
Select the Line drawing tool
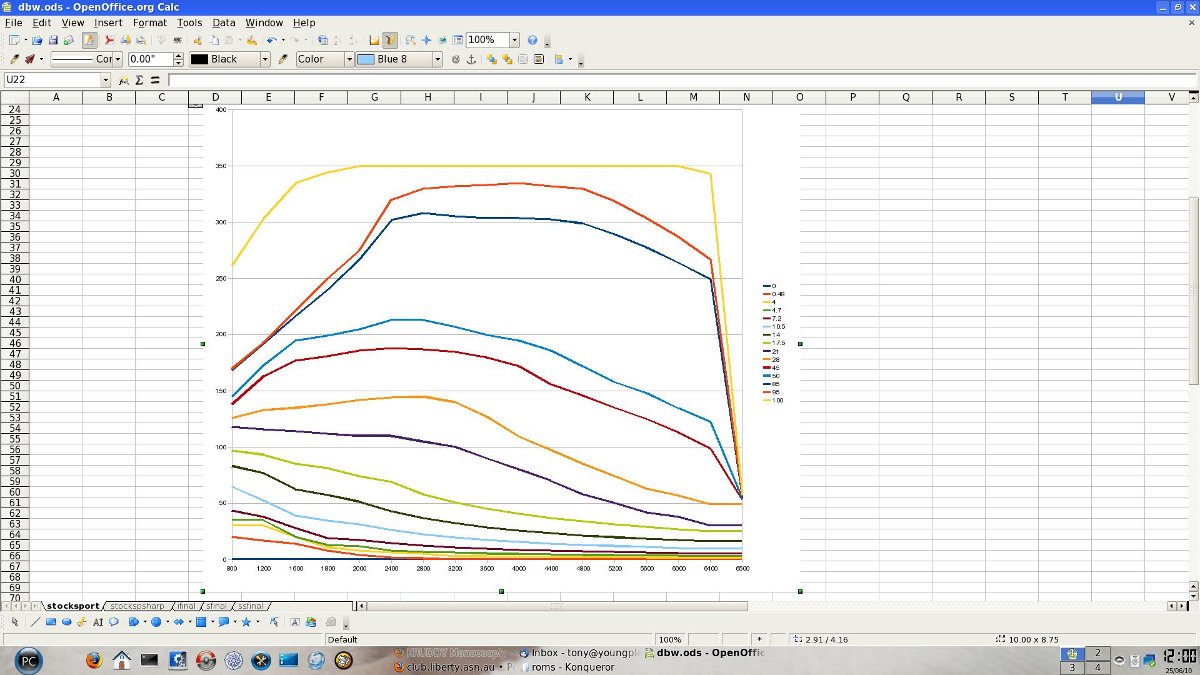[x=35, y=622]
